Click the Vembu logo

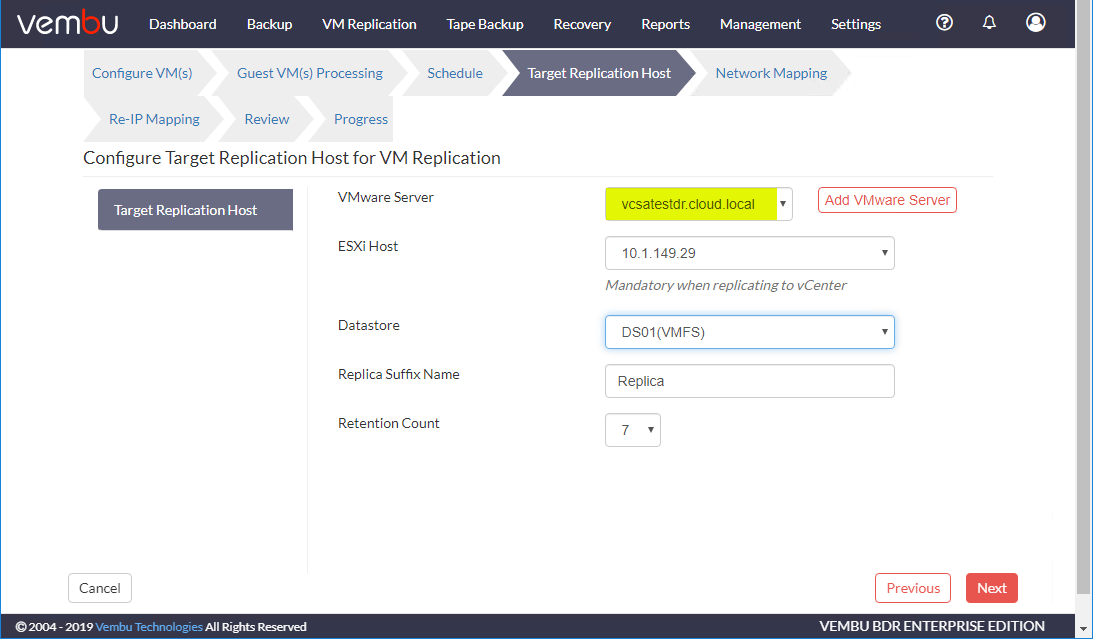pyautogui.click(x=68, y=24)
